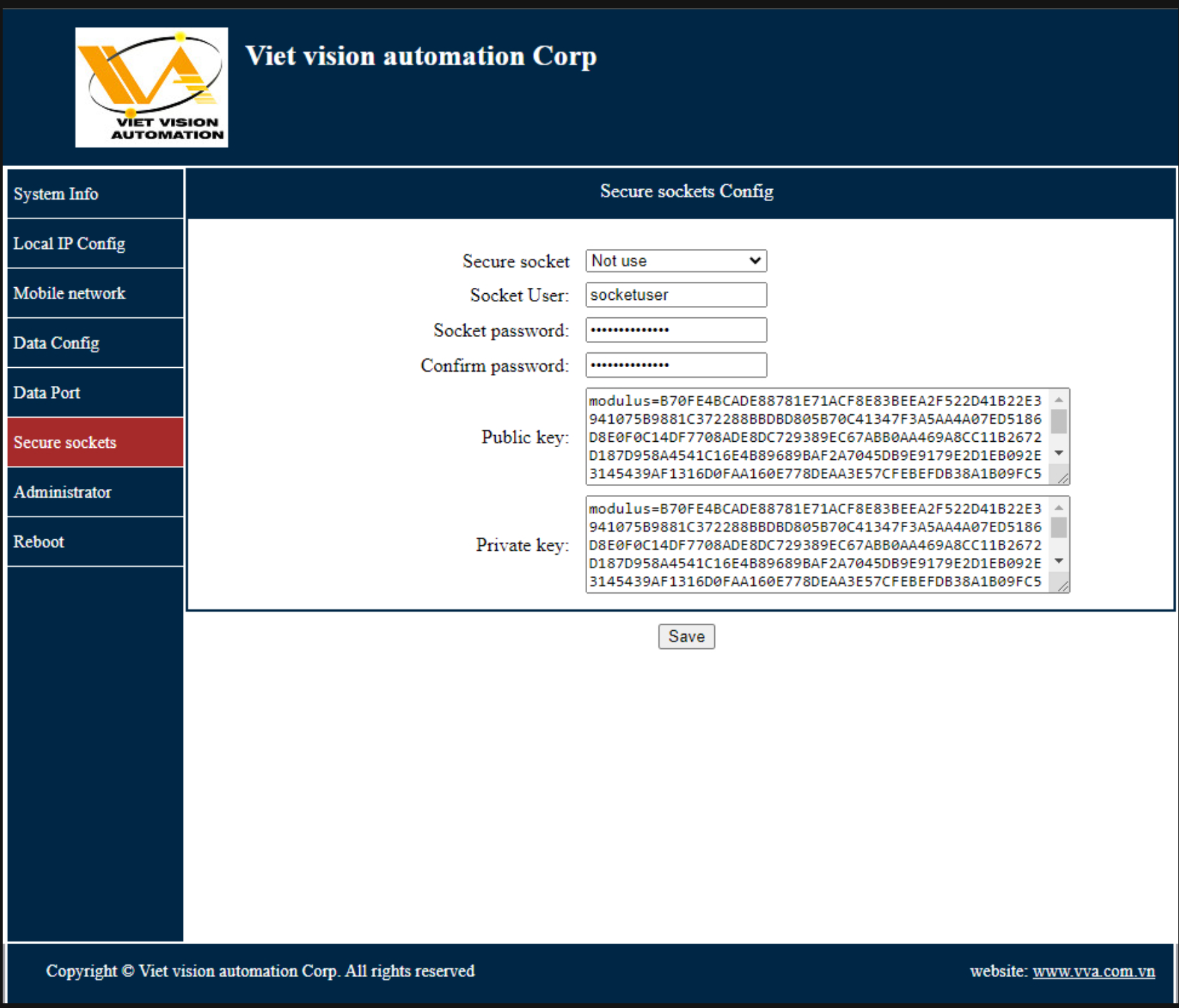Click inside the Private key textarea

(x=815, y=545)
